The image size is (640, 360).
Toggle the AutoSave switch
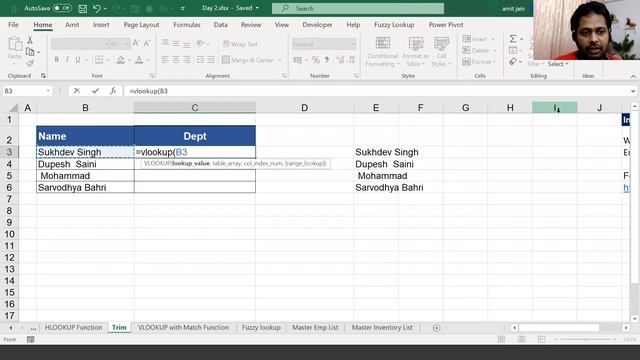click(62, 8)
